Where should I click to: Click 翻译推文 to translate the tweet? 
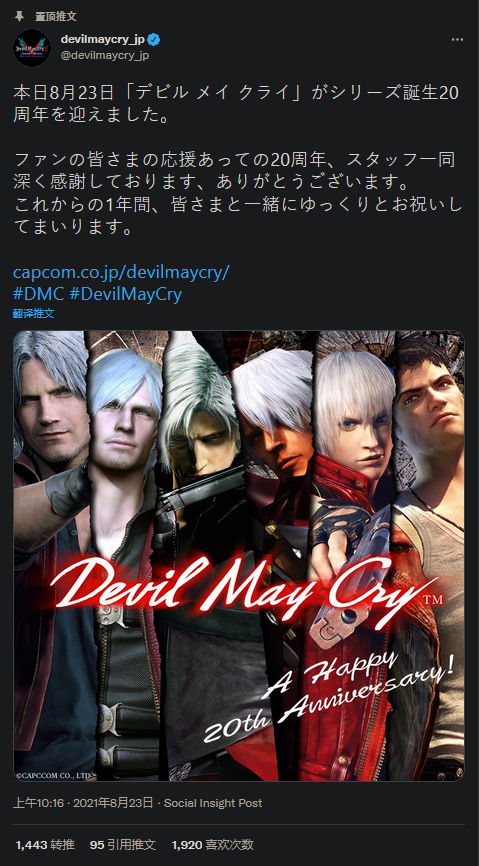34,313
